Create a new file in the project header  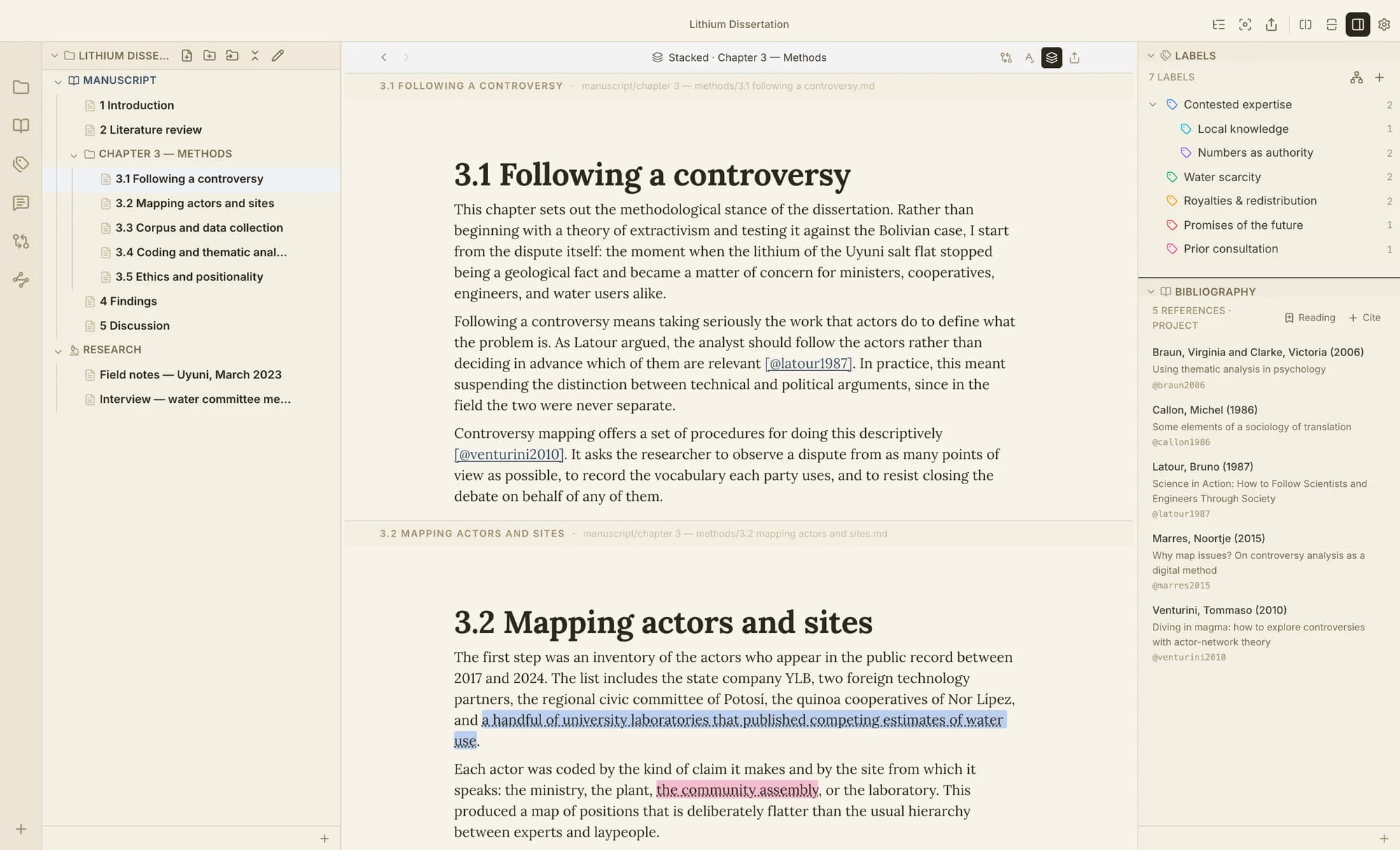187,55
